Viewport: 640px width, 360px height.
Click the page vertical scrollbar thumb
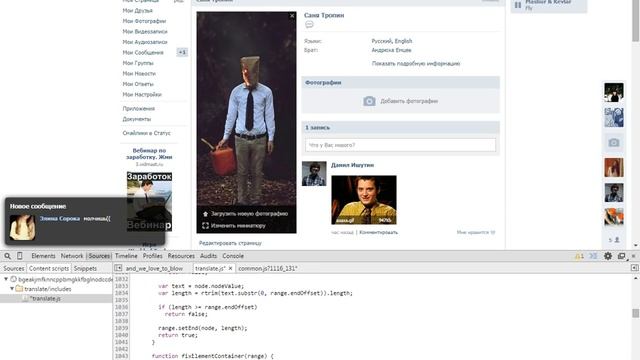pos(636,20)
